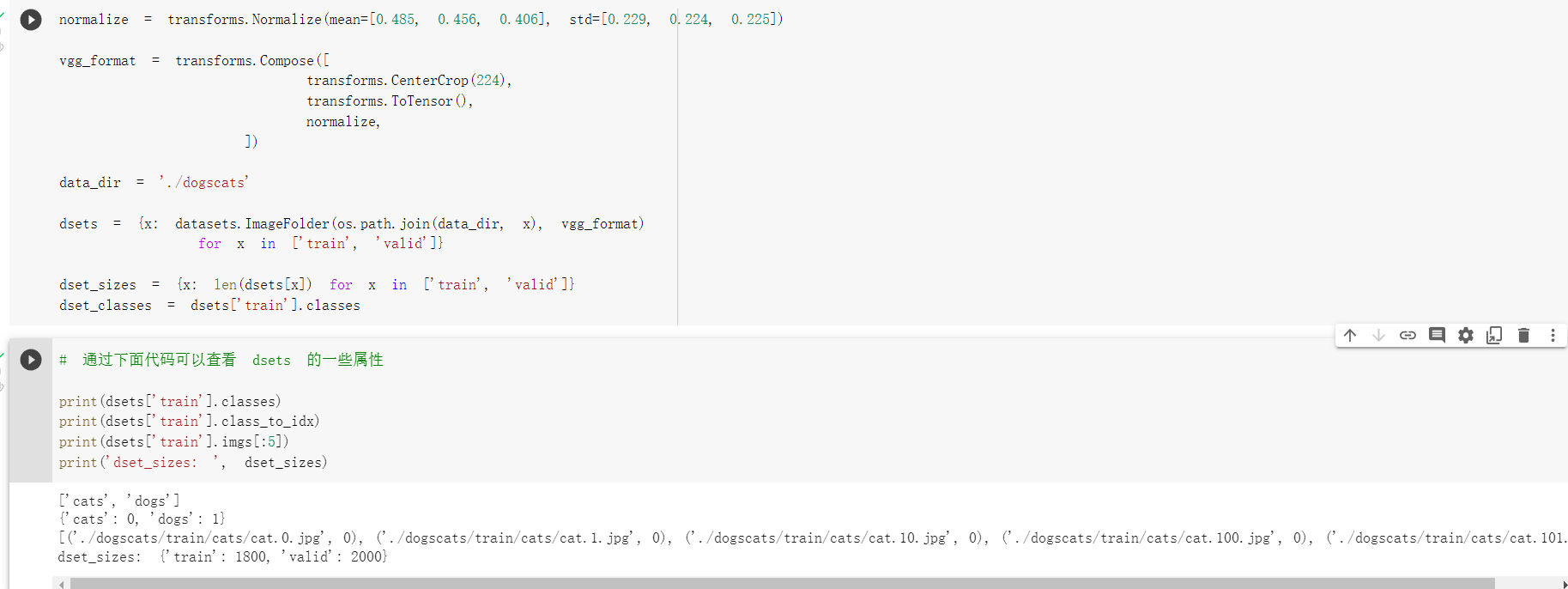Click the output scrollbar left arrow
This screenshot has height=589, width=1568.
point(60,584)
